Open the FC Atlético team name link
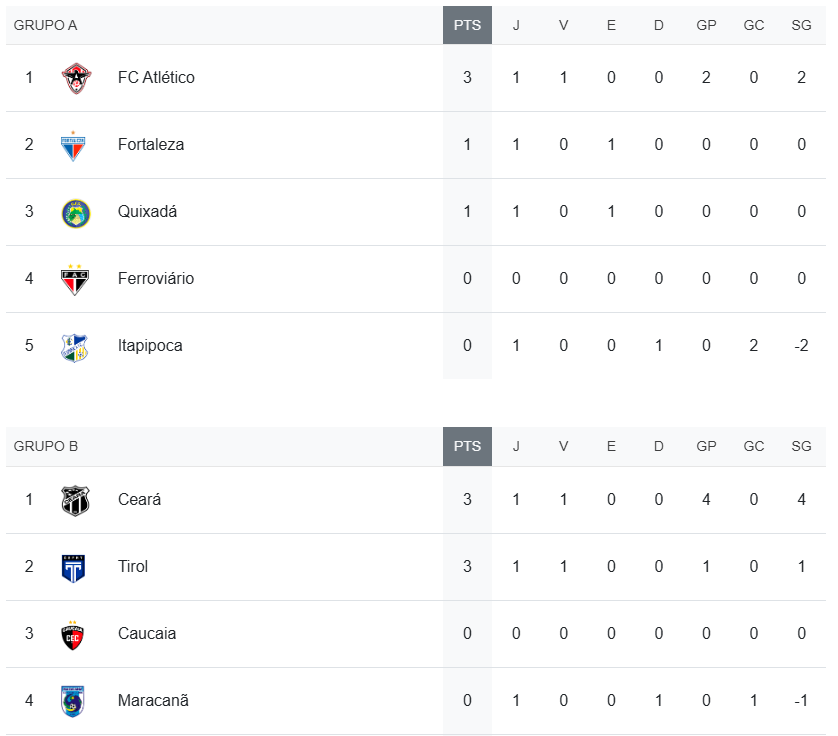Viewport: 838px width, 736px height. point(156,78)
